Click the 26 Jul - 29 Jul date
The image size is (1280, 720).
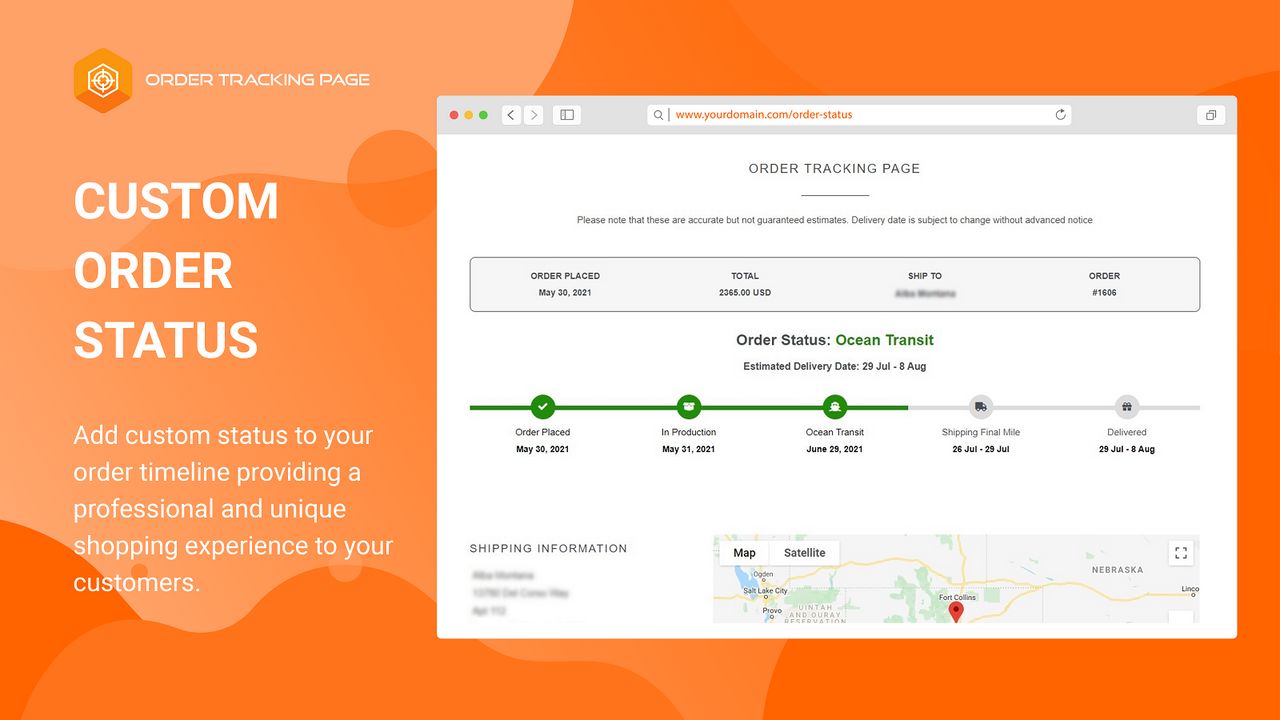(x=981, y=450)
